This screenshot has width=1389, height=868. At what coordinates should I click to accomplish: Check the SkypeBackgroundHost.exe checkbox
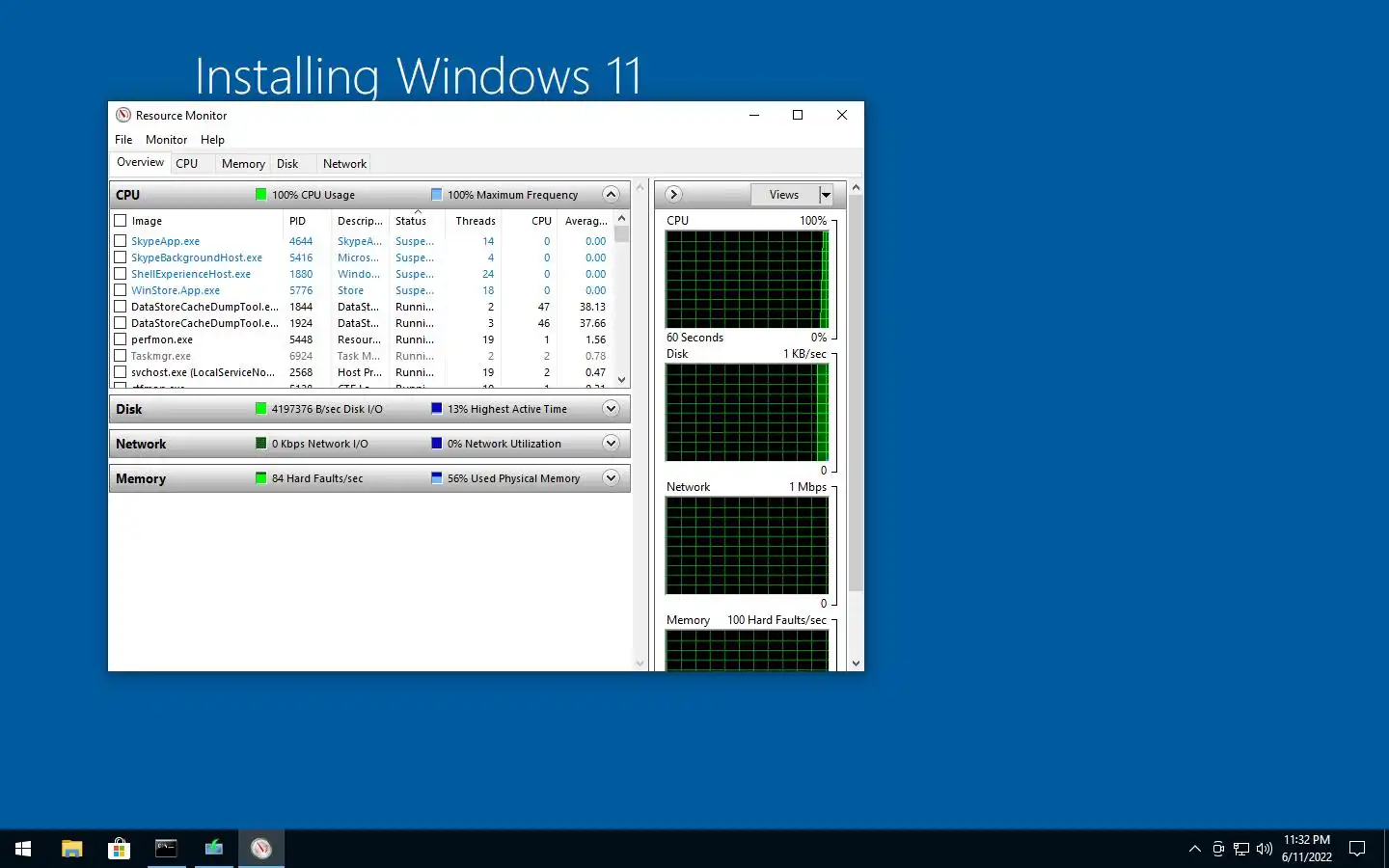click(121, 258)
